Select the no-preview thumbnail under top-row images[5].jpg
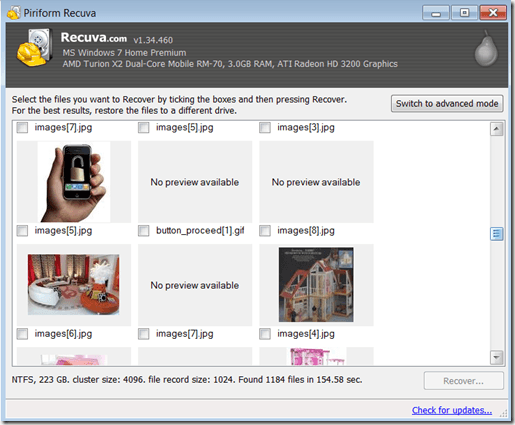 [x=195, y=182]
